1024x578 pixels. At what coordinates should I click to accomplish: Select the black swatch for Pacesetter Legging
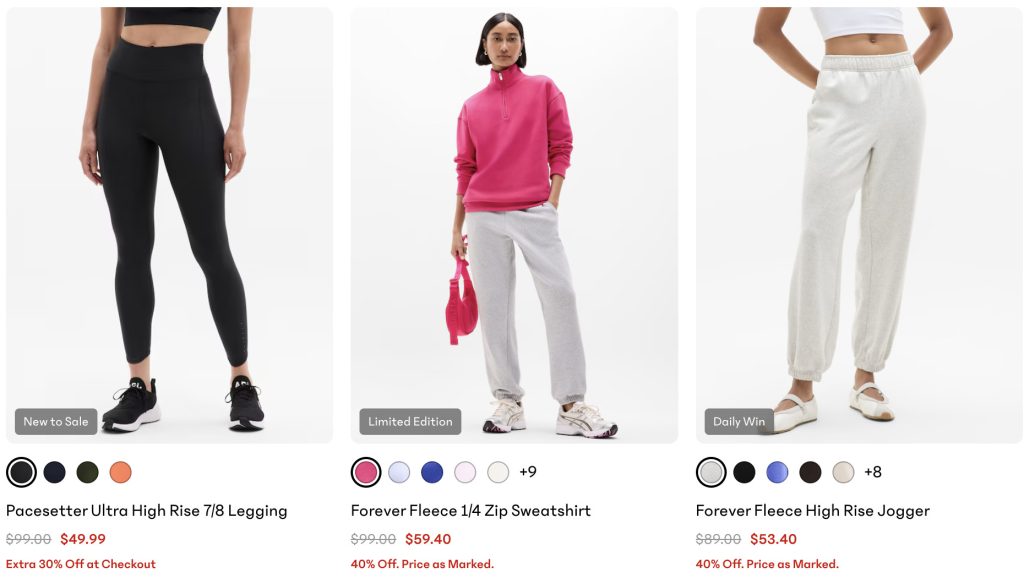[22, 472]
